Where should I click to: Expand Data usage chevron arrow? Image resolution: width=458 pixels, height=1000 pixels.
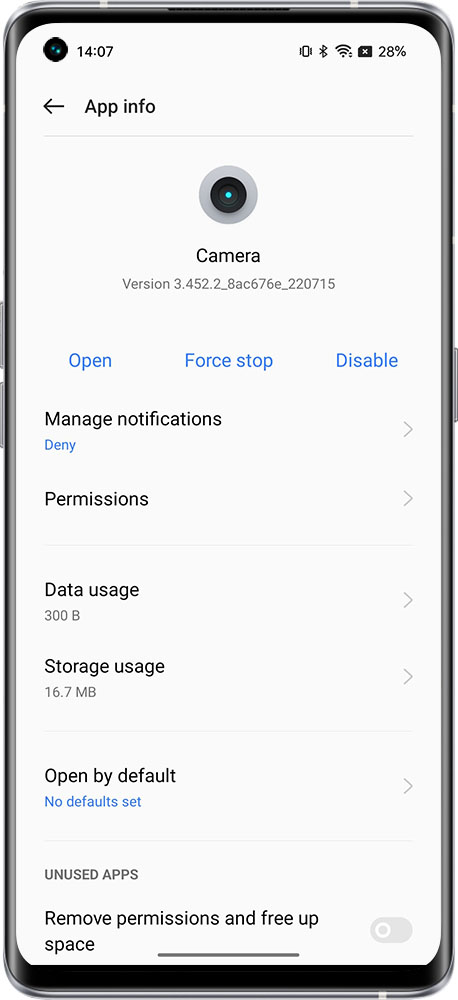coord(408,601)
